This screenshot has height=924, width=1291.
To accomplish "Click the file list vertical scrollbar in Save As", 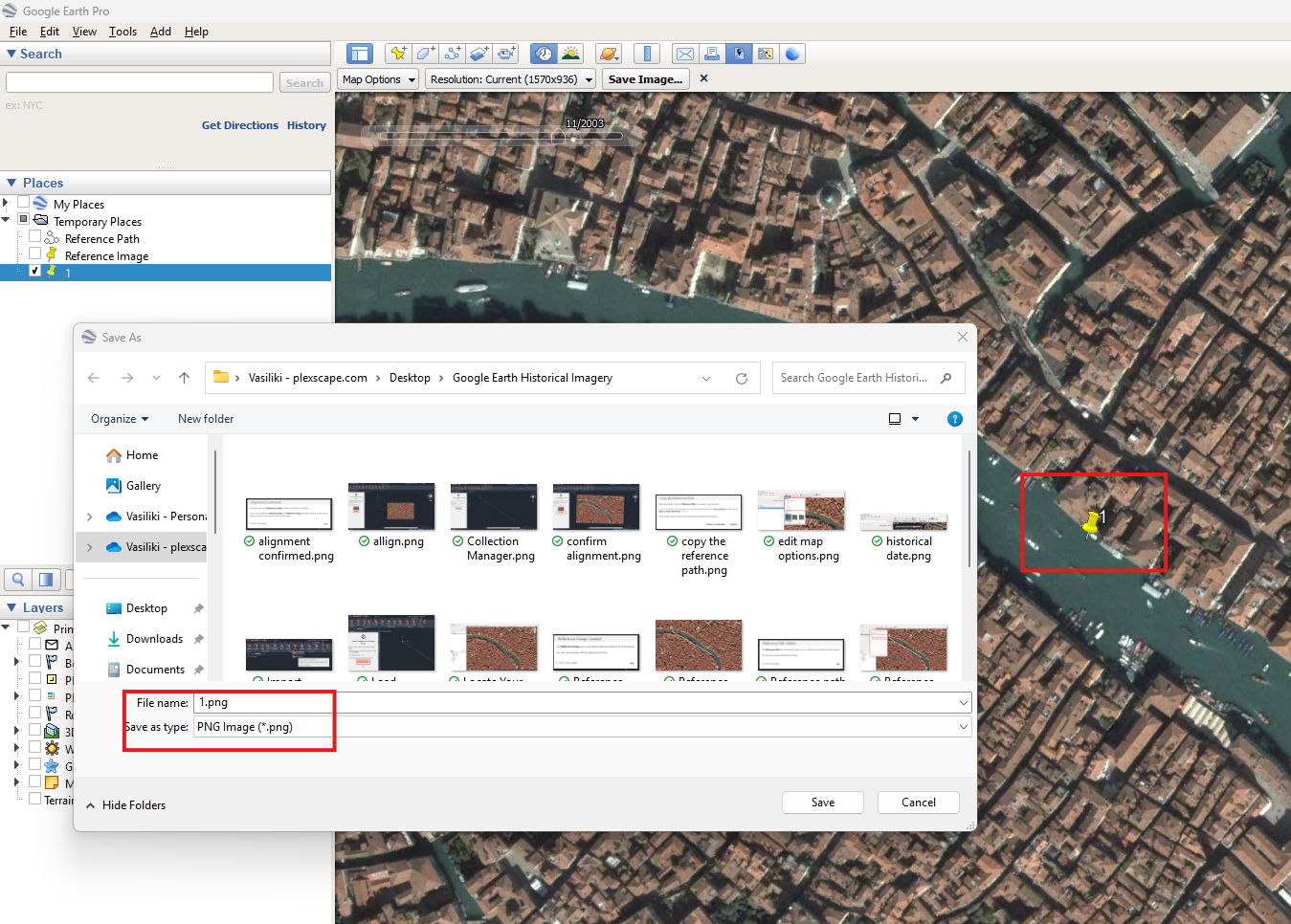I will click(x=969, y=508).
